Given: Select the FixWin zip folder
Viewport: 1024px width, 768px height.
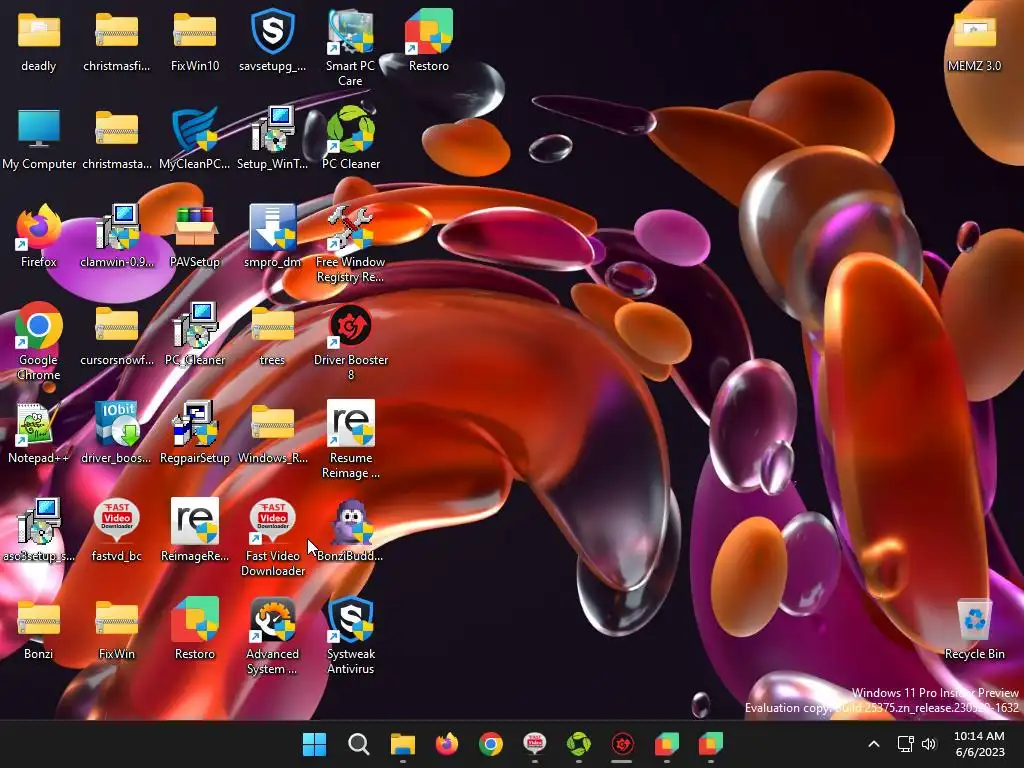Looking at the screenshot, I should [x=116, y=618].
